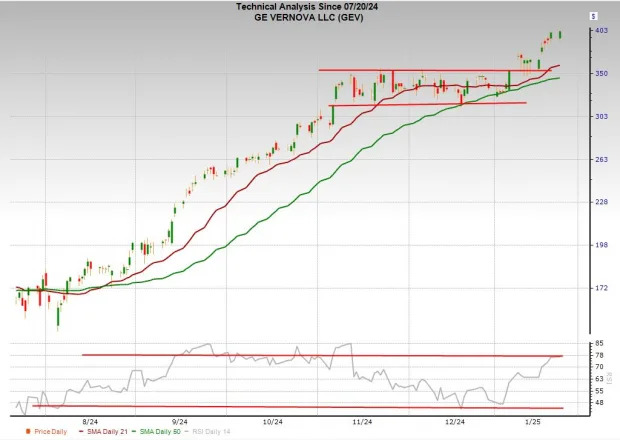Click the 263 price axis label
The width and height of the screenshot is (620, 440).
click(601, 159)
